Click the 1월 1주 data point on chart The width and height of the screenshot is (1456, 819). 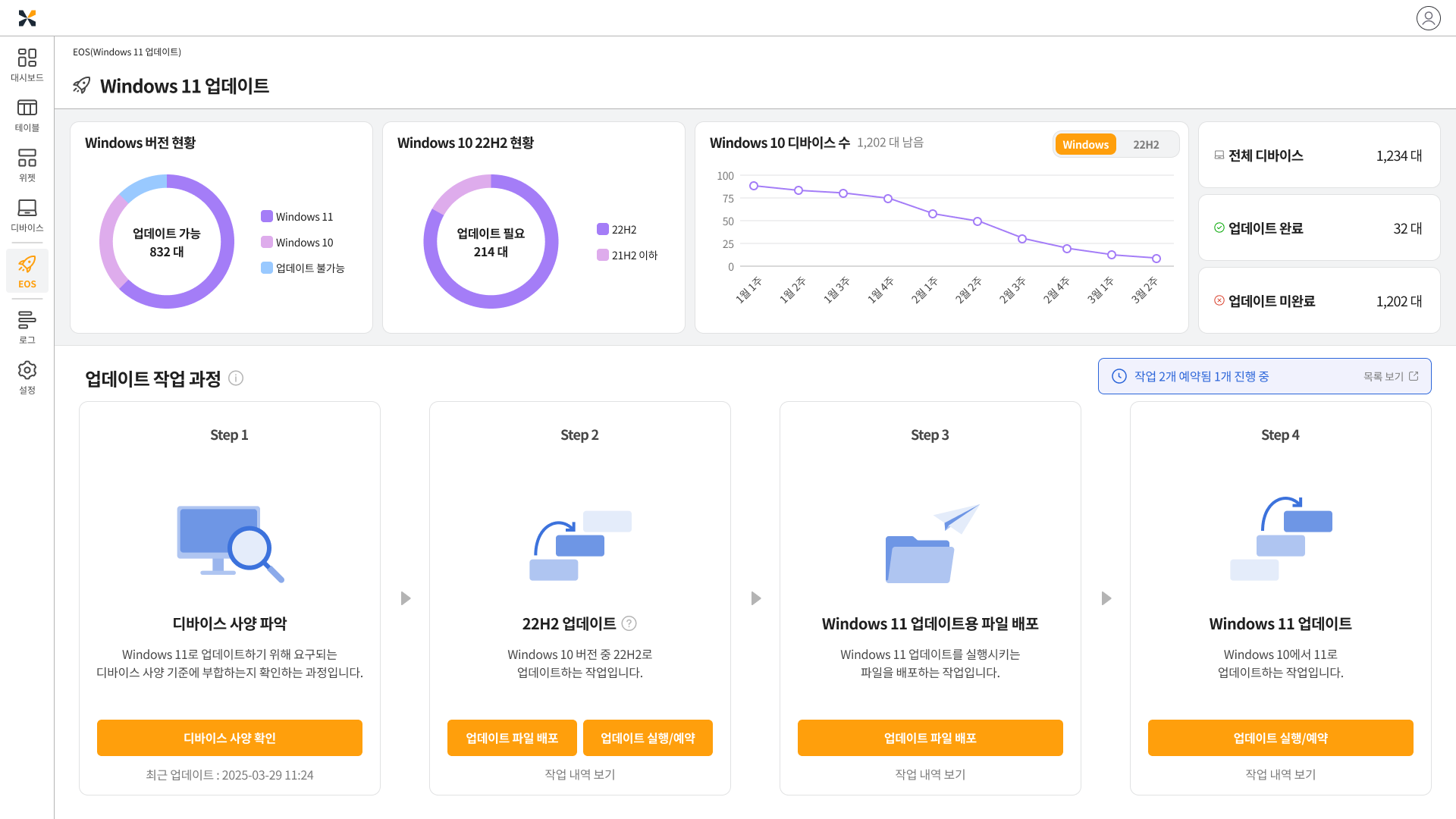tap(754, 186)
